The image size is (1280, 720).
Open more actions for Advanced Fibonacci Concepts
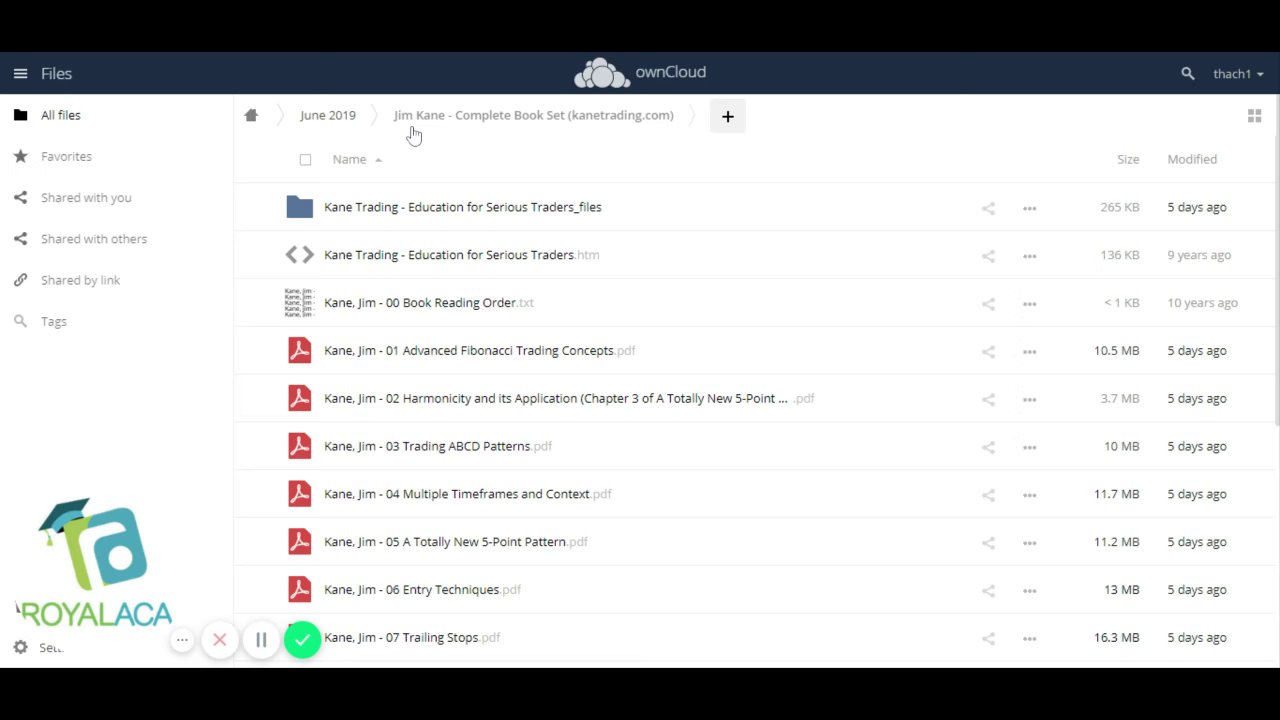(1030, 352)
